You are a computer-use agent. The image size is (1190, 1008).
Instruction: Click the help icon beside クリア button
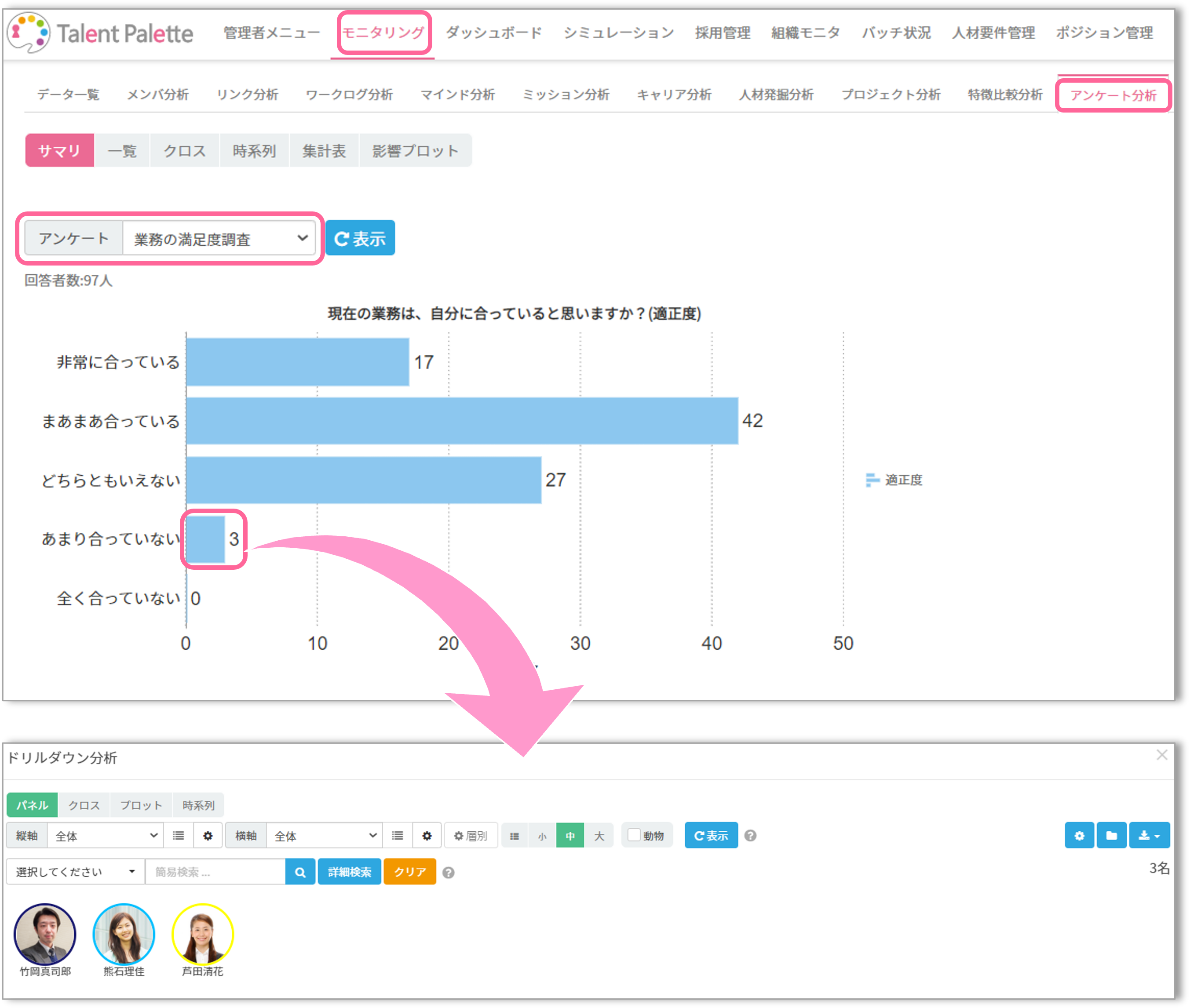(x=449, y=873)
